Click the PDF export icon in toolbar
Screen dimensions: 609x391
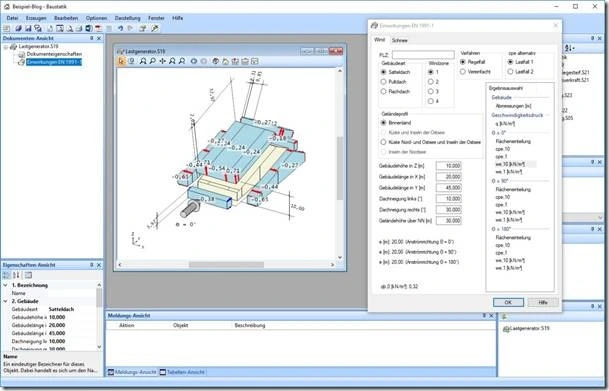click(x=98, y=28)
